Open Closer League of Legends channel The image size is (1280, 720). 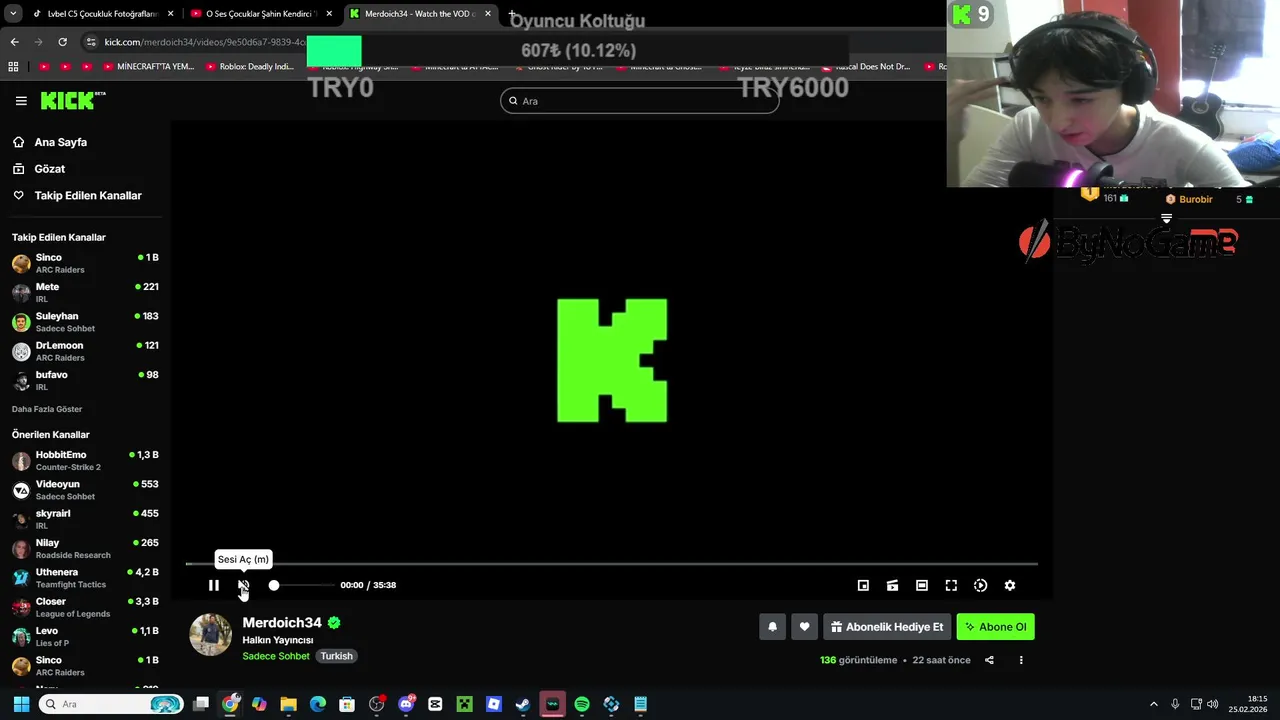(x=85, y=607)
